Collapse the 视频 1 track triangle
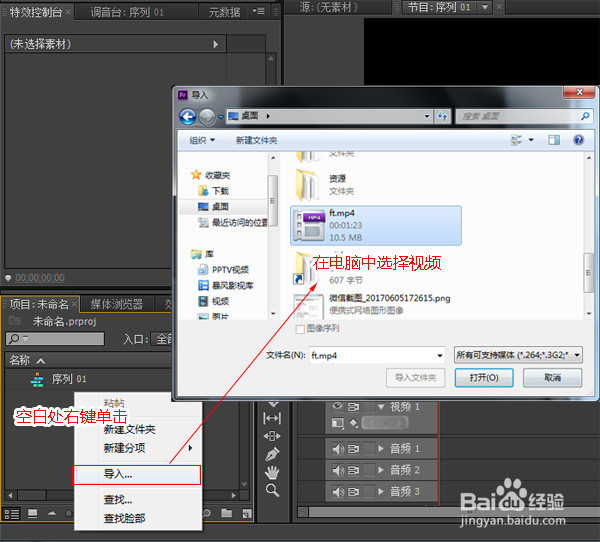Image resolution: width=600 pixels, height=542 pixels. coord(381,406)
